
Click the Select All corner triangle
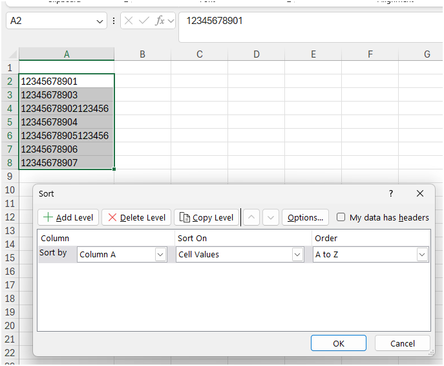pyautogui.click(x=12, y=54)
